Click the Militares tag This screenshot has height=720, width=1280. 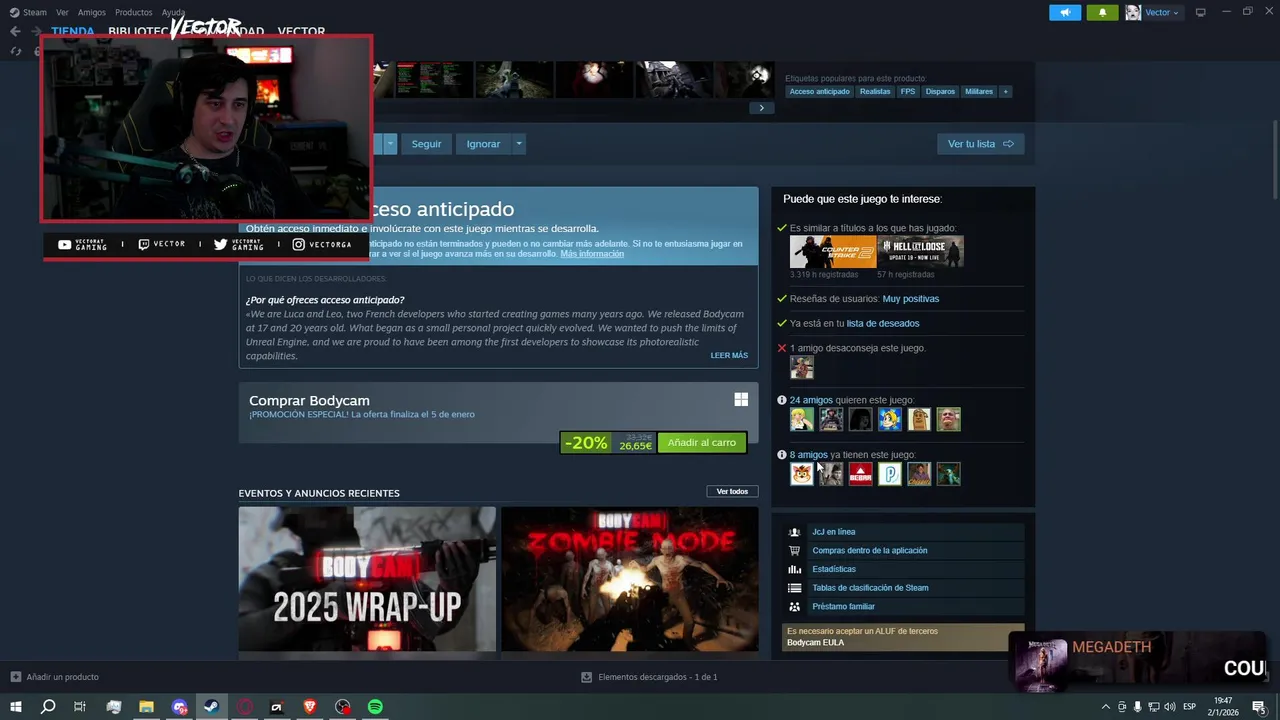click(x=979, y=91)
